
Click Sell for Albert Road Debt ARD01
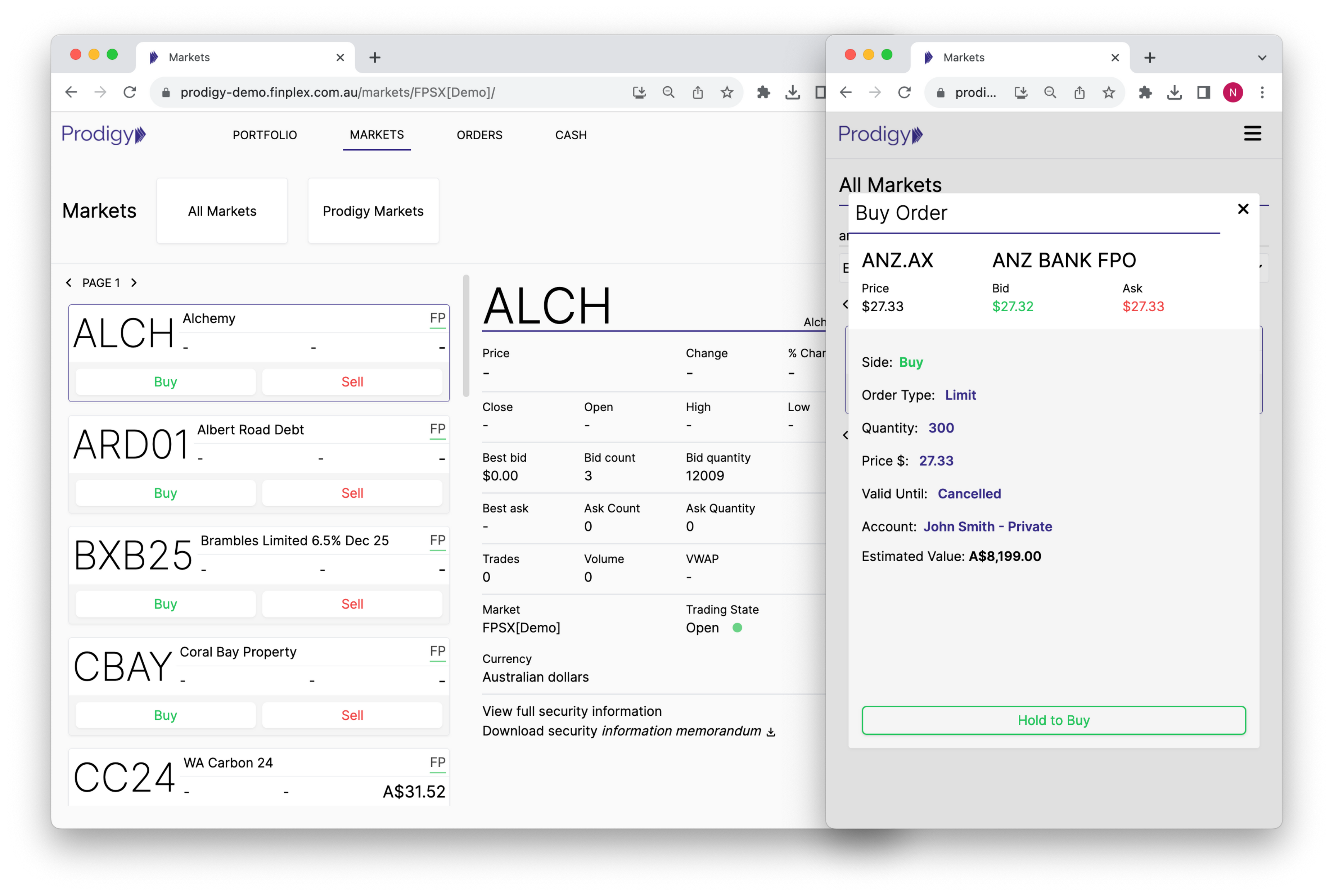pos(352,493)
